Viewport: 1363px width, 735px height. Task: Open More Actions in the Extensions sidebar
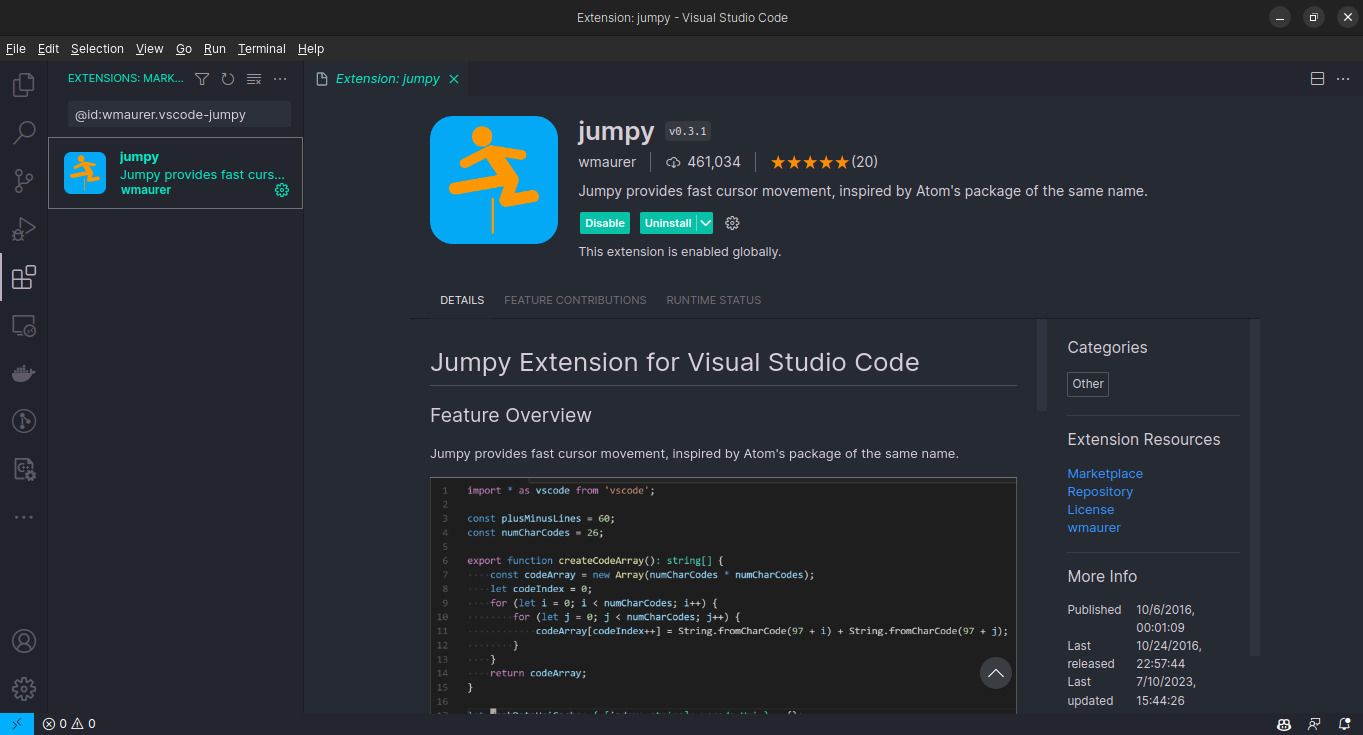click(280, 78)
